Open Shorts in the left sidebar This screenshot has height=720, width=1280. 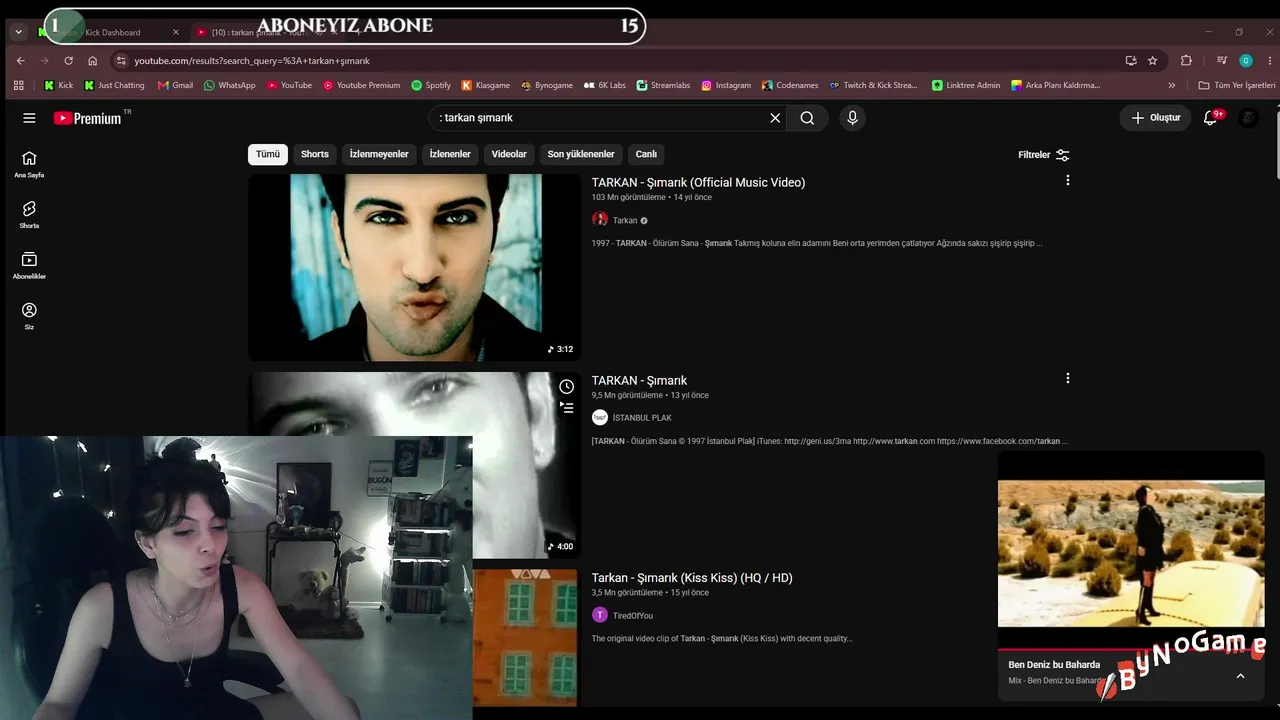pos(29,214)
